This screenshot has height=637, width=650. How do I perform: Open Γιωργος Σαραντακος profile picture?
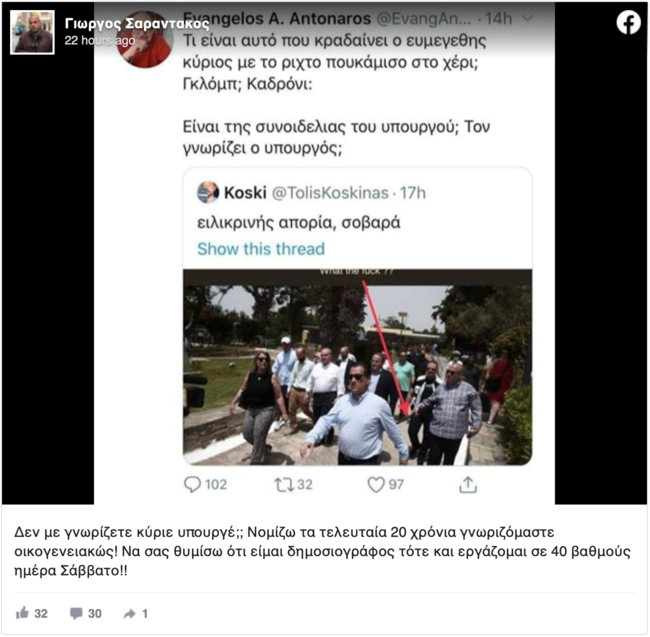32,32
